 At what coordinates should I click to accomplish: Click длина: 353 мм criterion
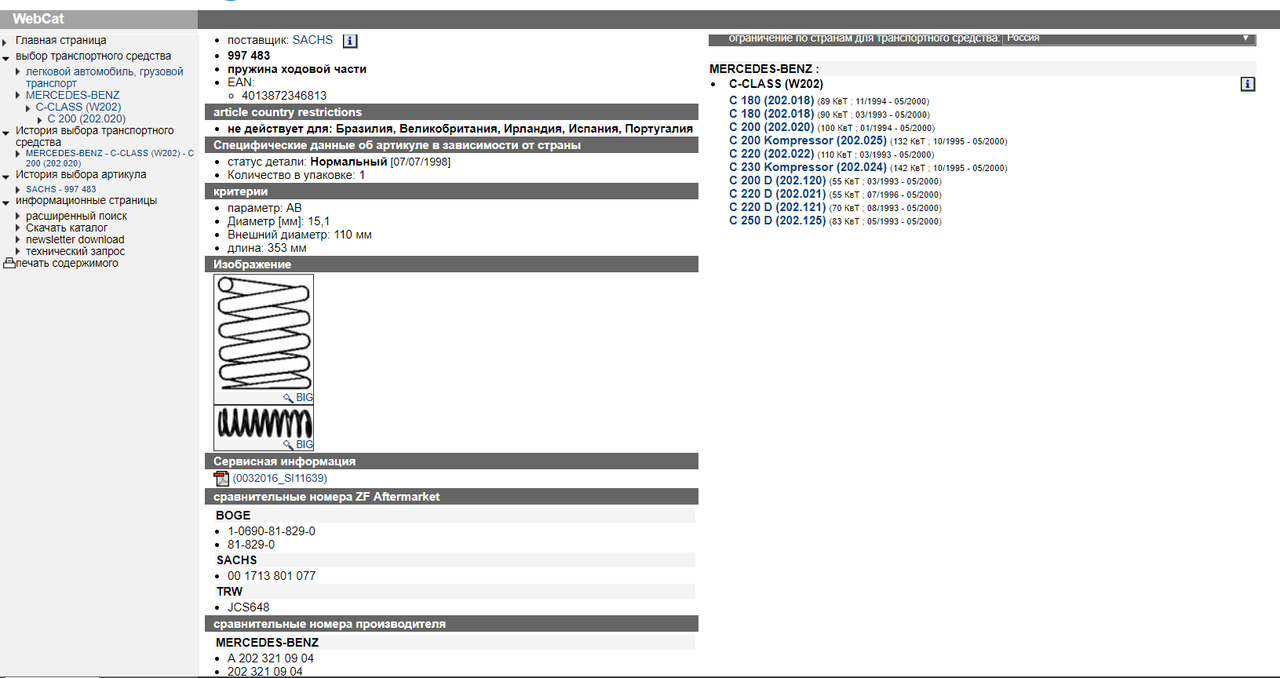[267, 248]
